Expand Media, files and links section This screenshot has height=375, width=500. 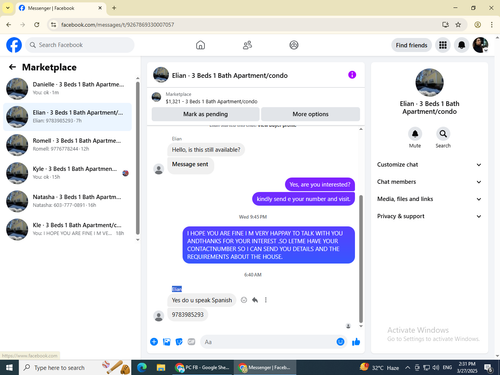click(x=429, y=199)
